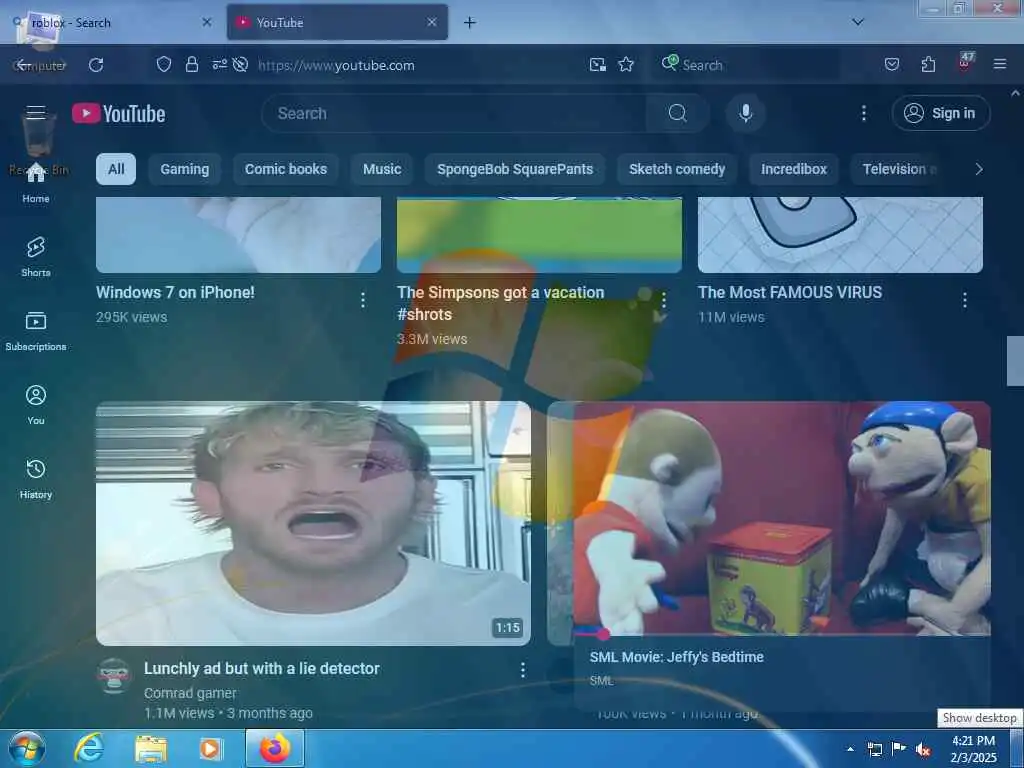Open Shorts in the sidebar
The width and height of the screenshot is (1024, 768).
[x=36, y=257]
